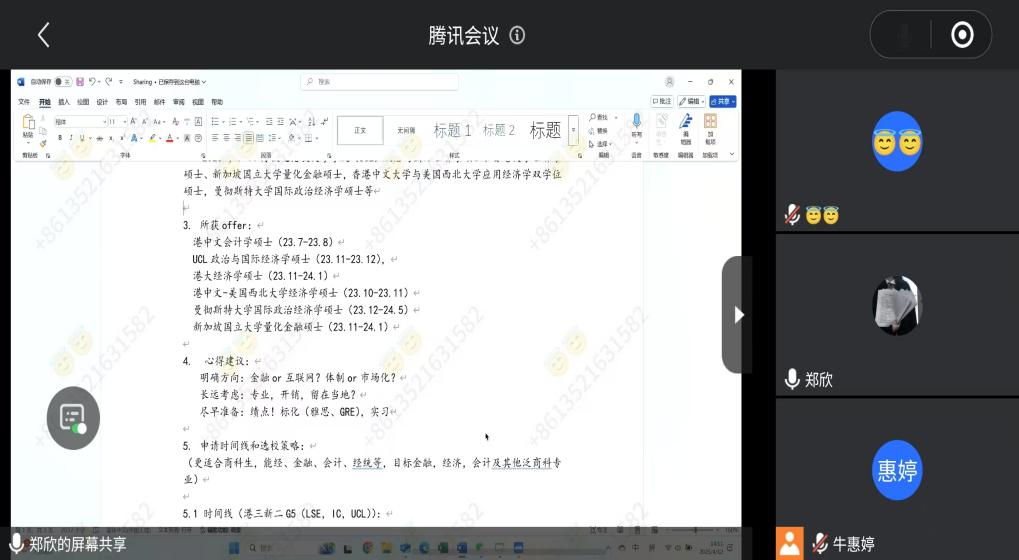The image size is (1019, 560).
Task: Toggle the muted microphone button at top right
Action: coord(904,35)
